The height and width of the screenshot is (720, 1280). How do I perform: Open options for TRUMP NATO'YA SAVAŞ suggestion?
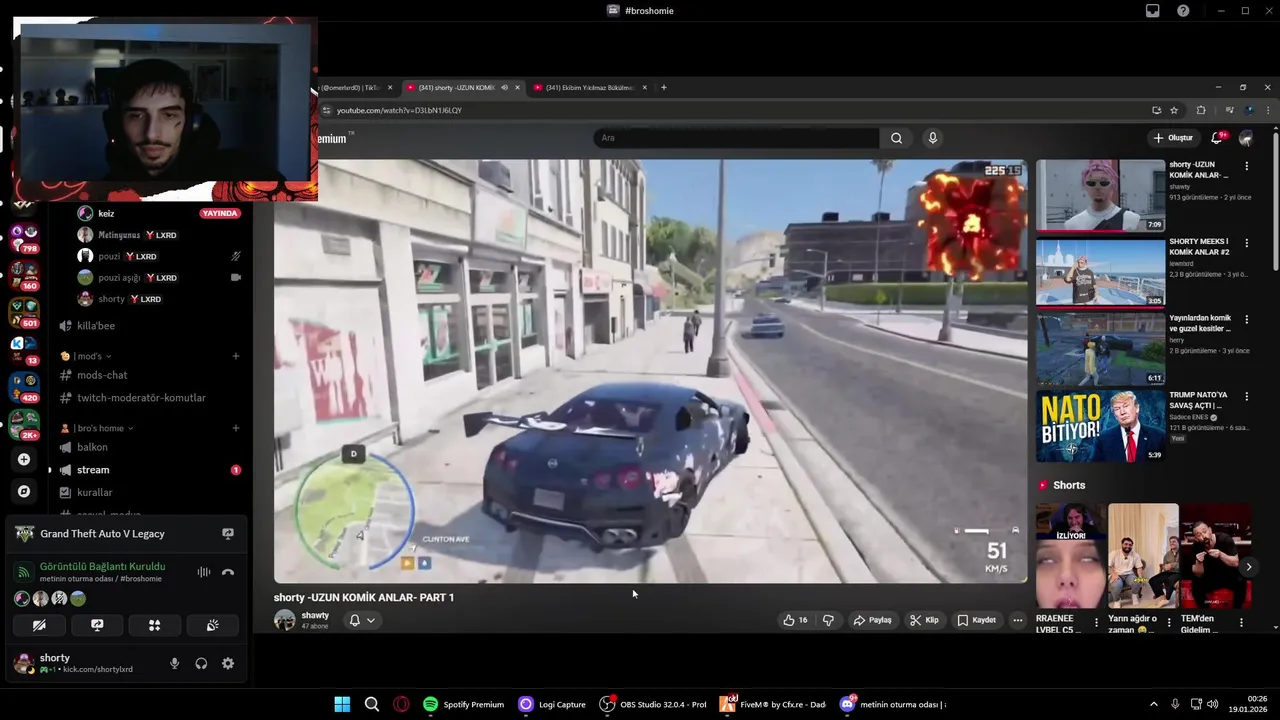click(x=1246, y=397)
